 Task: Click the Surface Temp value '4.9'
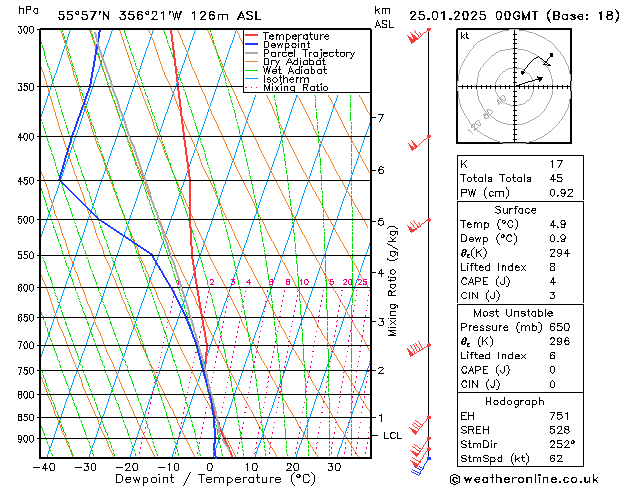pos(558,224)
